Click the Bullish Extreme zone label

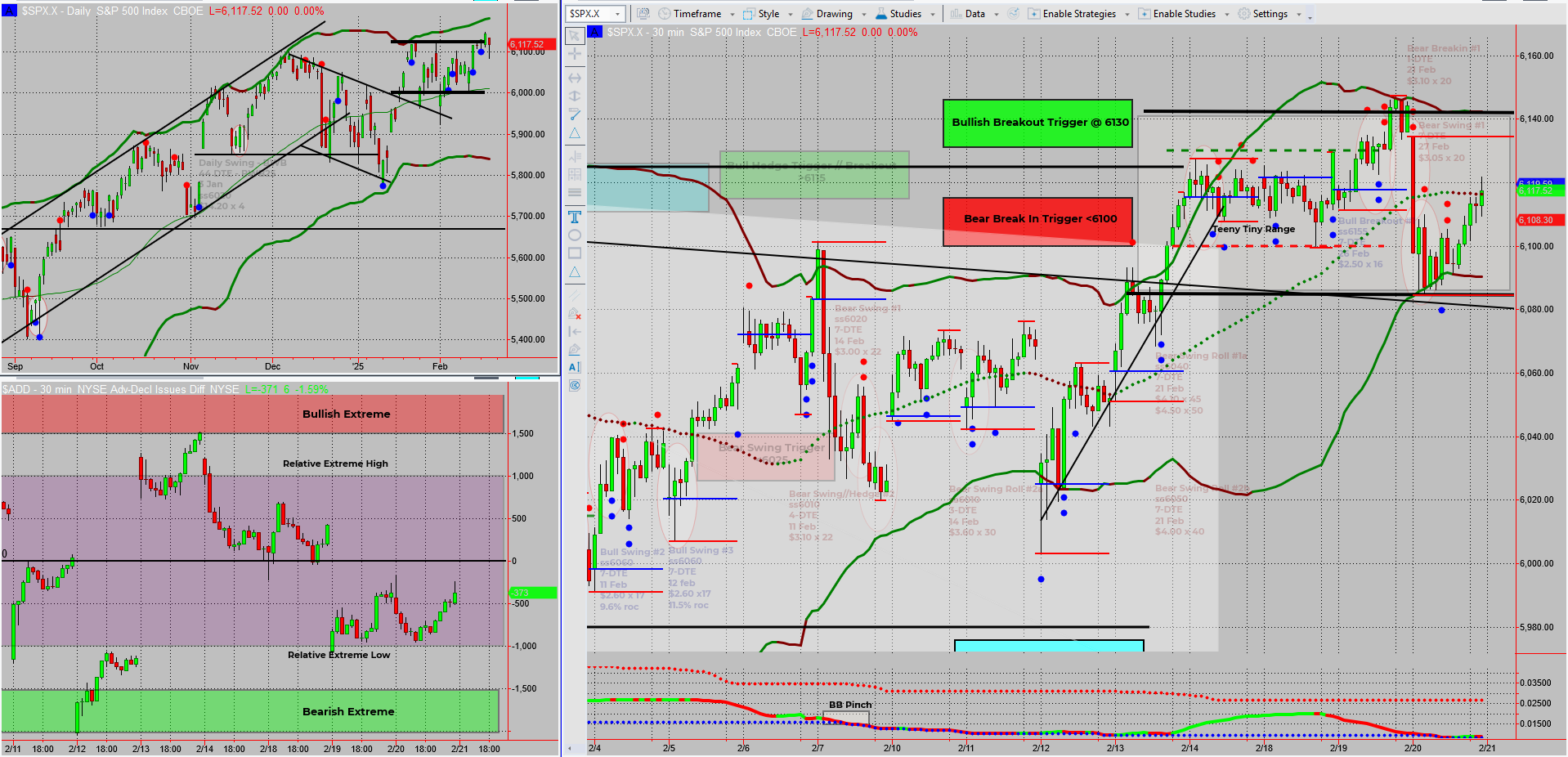[x=347, y=414]
